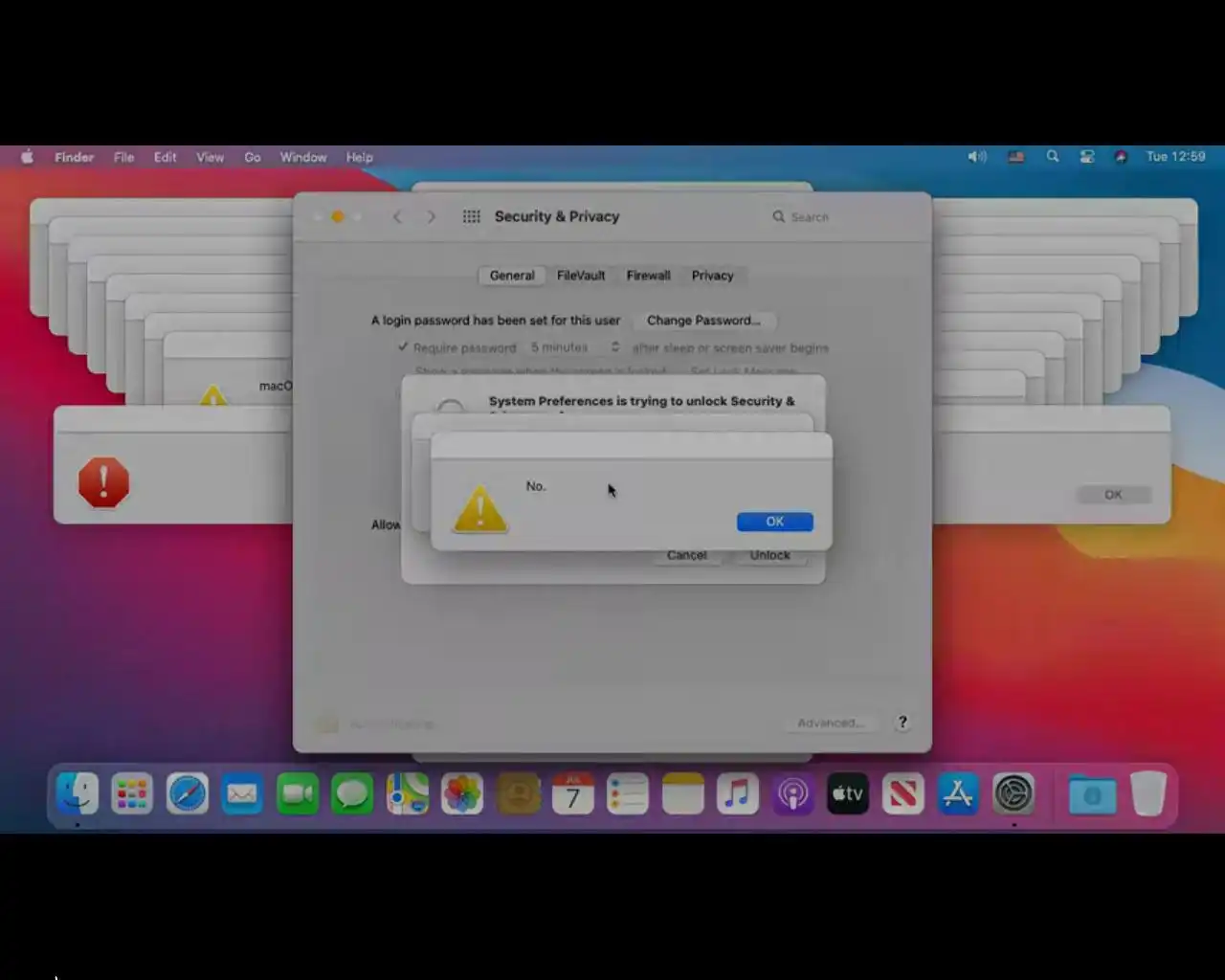Open Notes app in the Dock

pos(682,793)
